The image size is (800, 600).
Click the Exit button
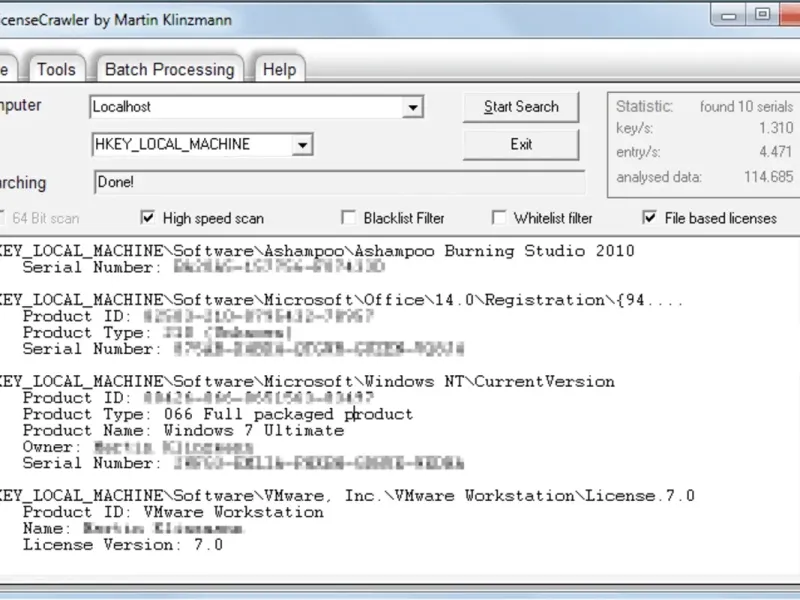[521, 144]
